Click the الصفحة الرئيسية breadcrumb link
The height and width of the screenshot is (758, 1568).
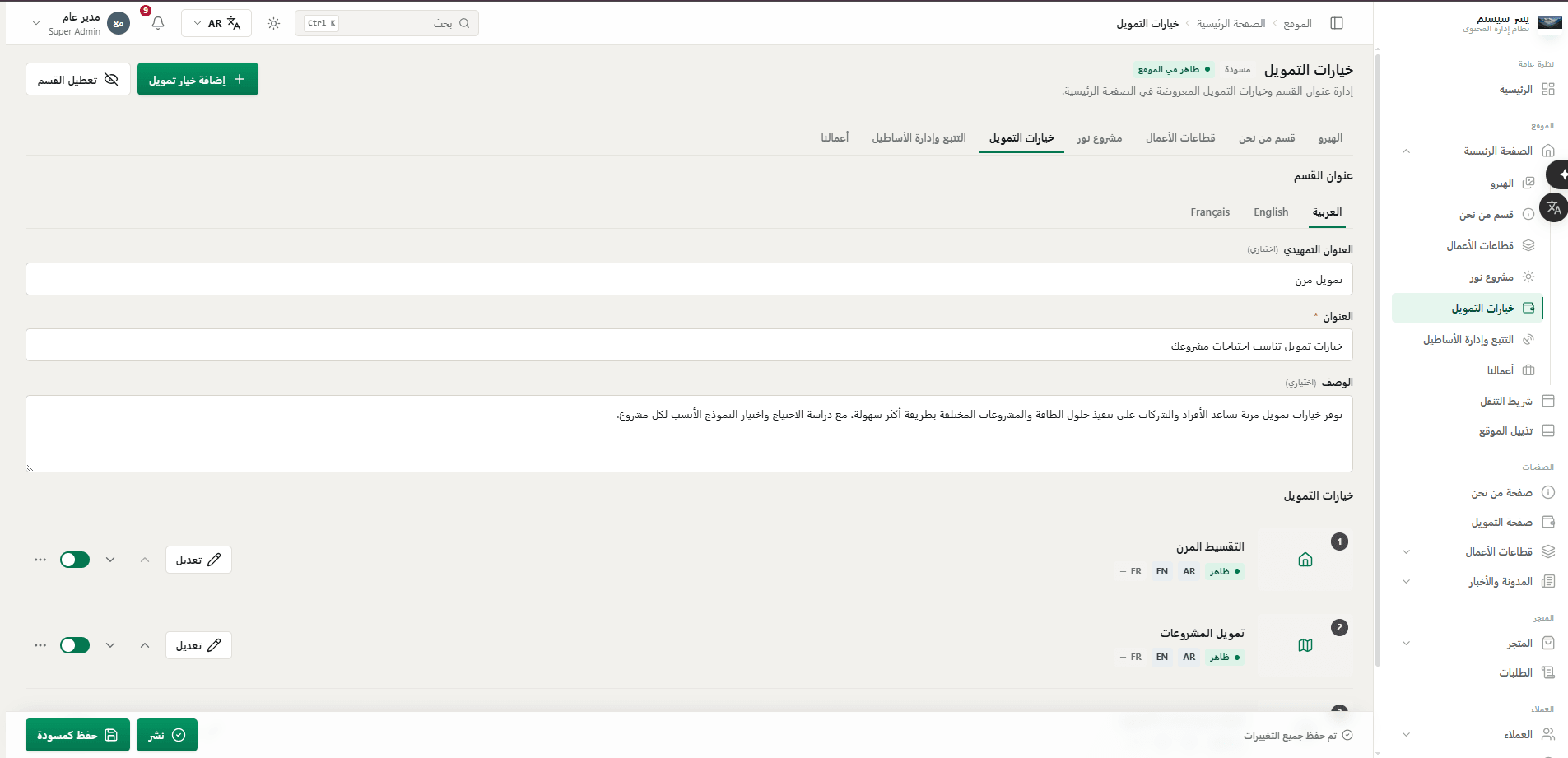[x=1231, y=24]
